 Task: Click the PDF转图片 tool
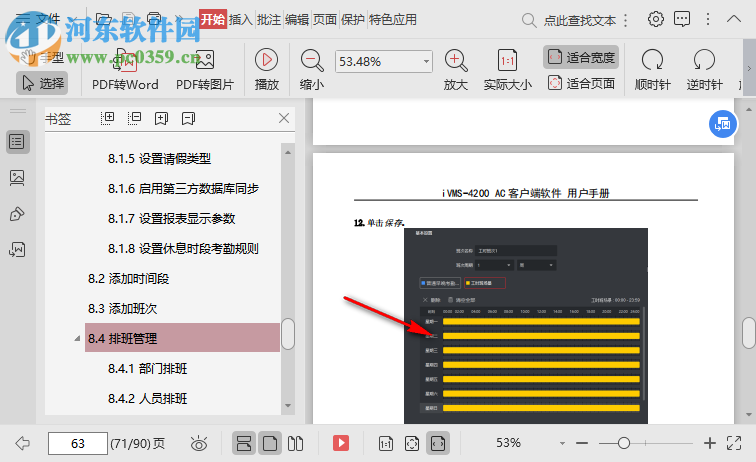[x=205, y=70]
